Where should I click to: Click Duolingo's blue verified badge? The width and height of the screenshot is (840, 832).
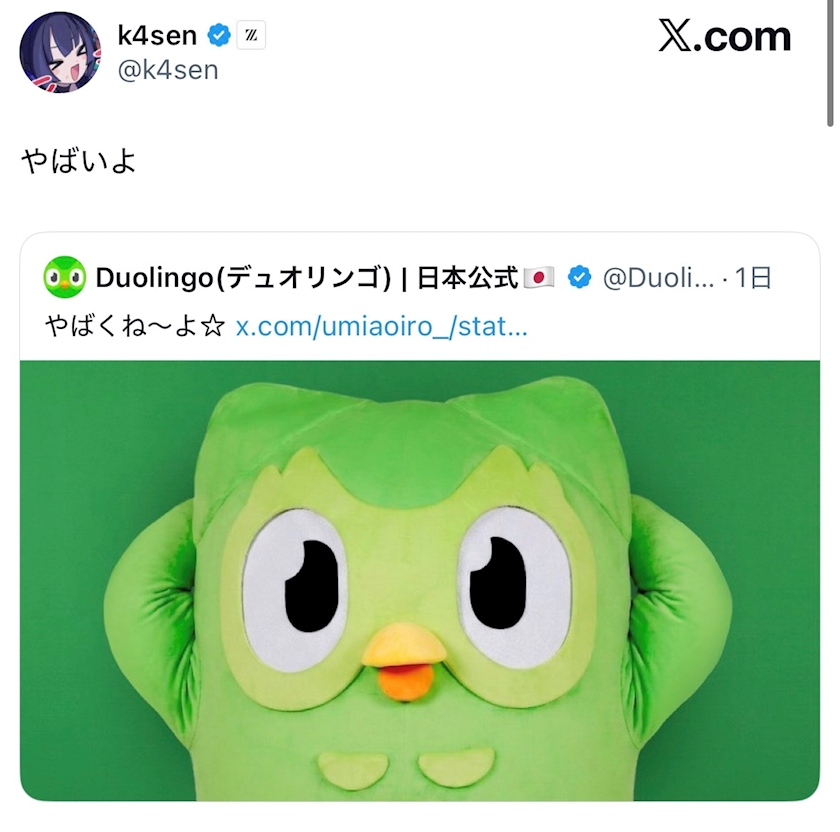(x=580, y=278)
